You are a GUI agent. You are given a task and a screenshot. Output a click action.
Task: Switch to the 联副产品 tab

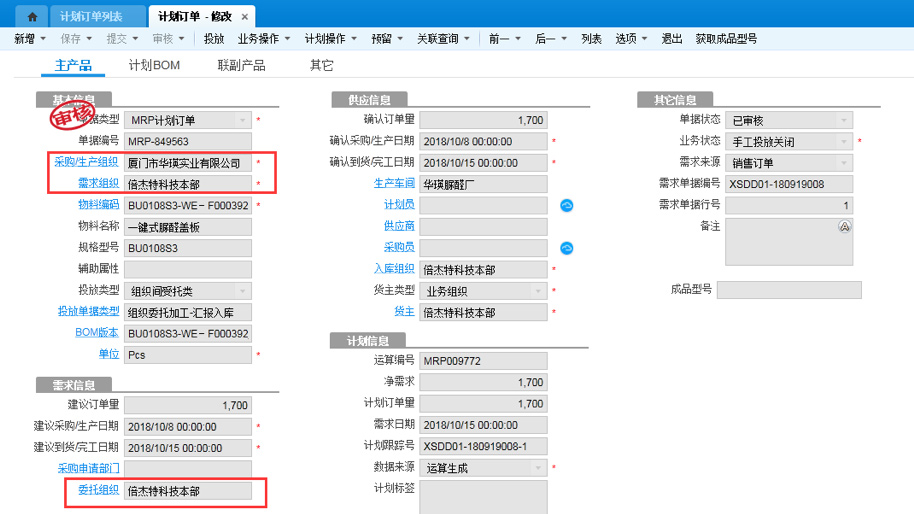(x=241, y=65)
